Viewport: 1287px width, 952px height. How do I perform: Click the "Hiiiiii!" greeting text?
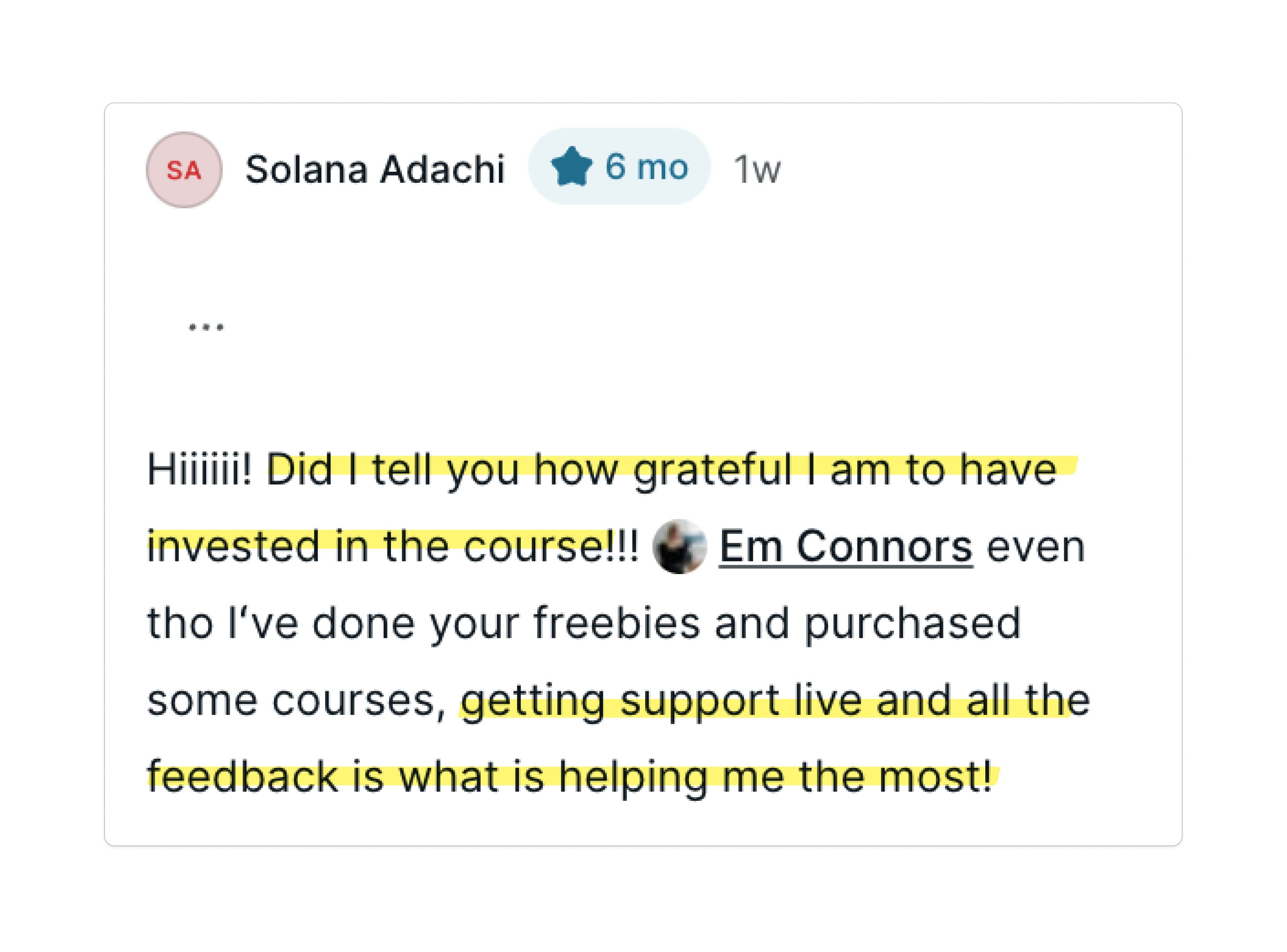click(x=199, y=470)
